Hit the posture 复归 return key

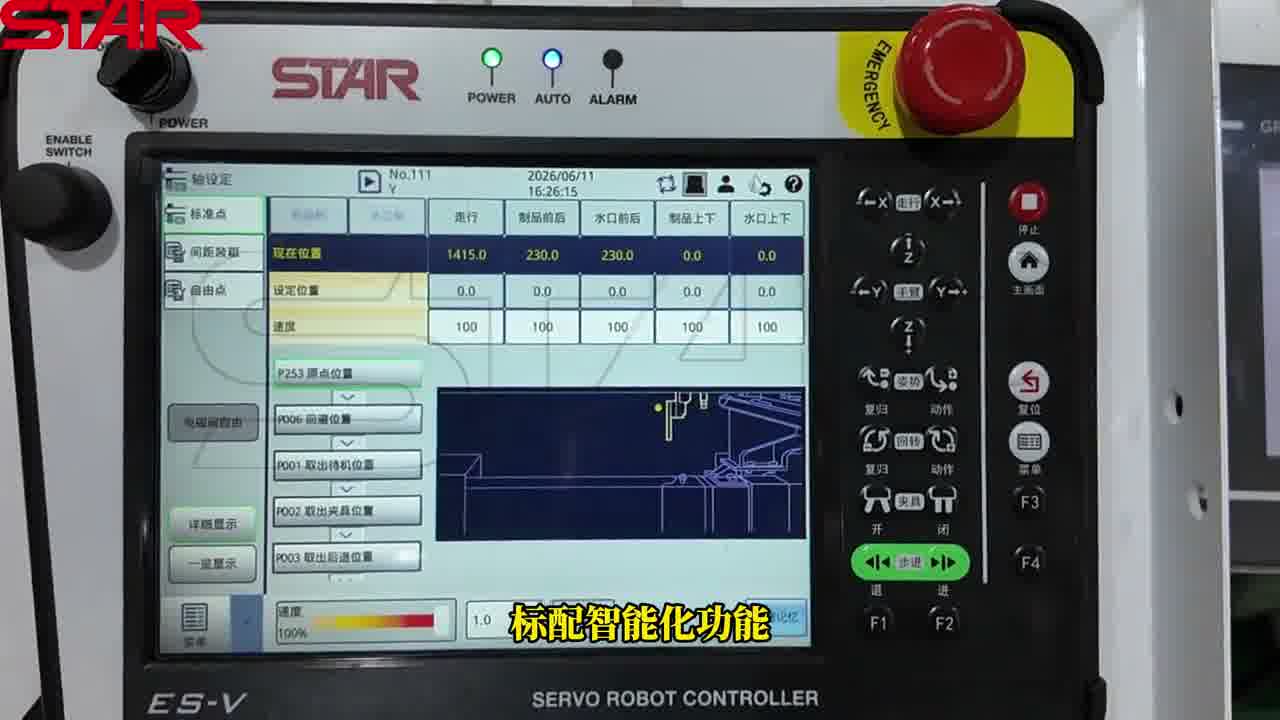(x=875, y=380)
